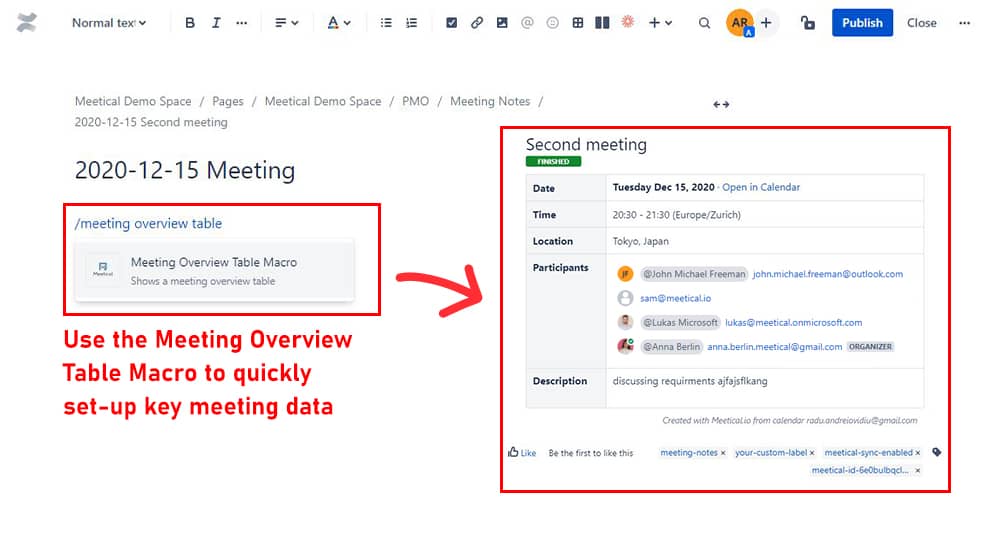Insert a table
Viewport: 1000px width, 542px height.
point(578,23)
